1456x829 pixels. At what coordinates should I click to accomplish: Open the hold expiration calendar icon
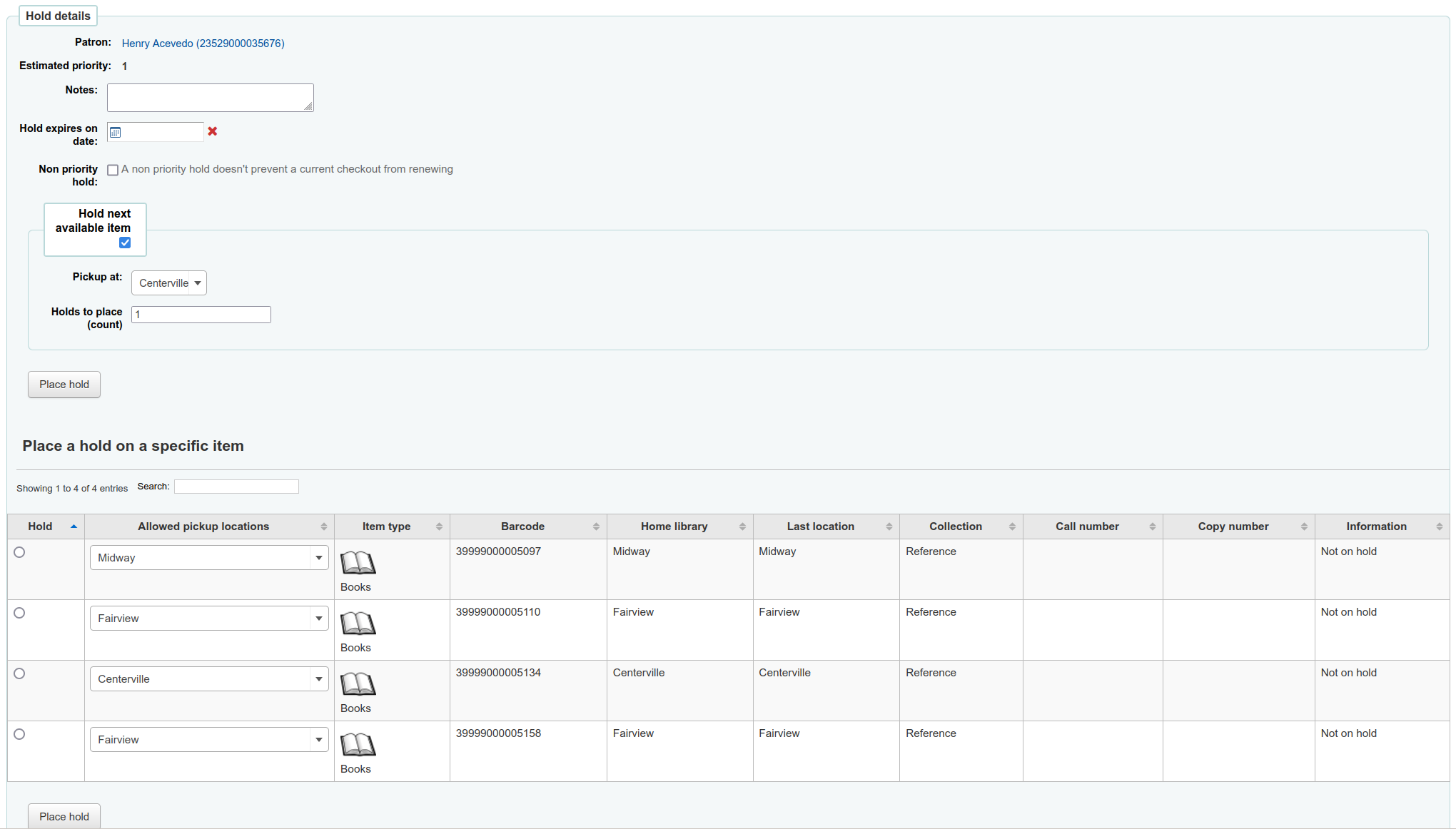tap(116, 132)
